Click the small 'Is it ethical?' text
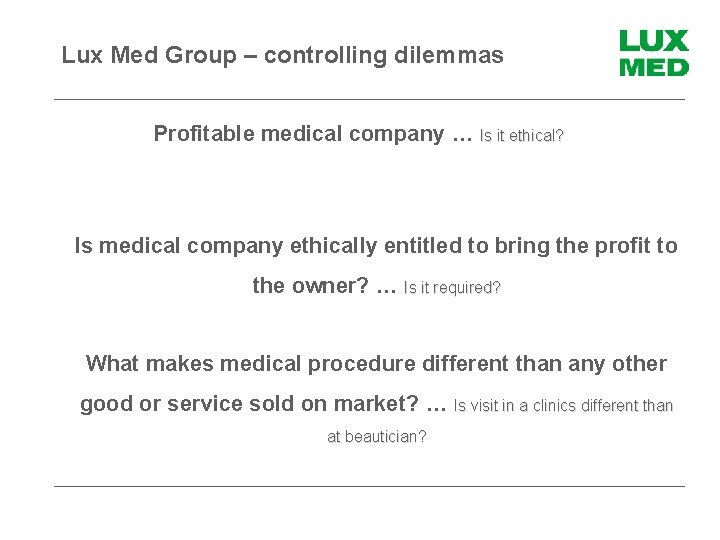The height and width of the screenshot is (540, 720). point(522,136)
